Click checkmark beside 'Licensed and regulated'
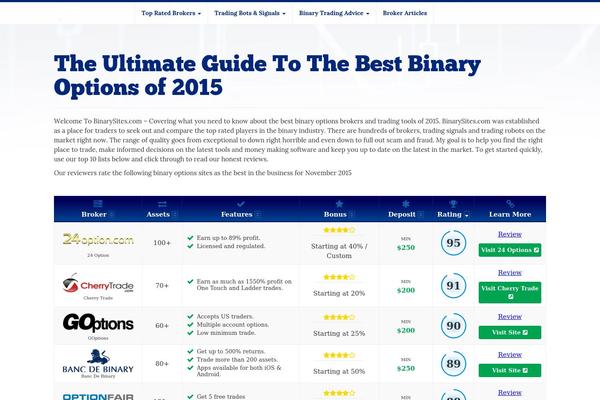 [x=190, y=246]
